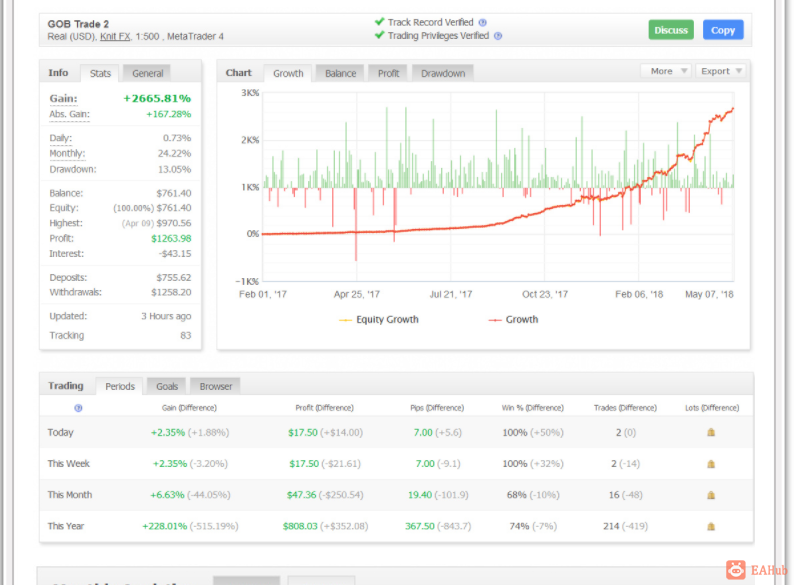Click help icon beside Trading Privileges Verified

click(x=498, y=36)
